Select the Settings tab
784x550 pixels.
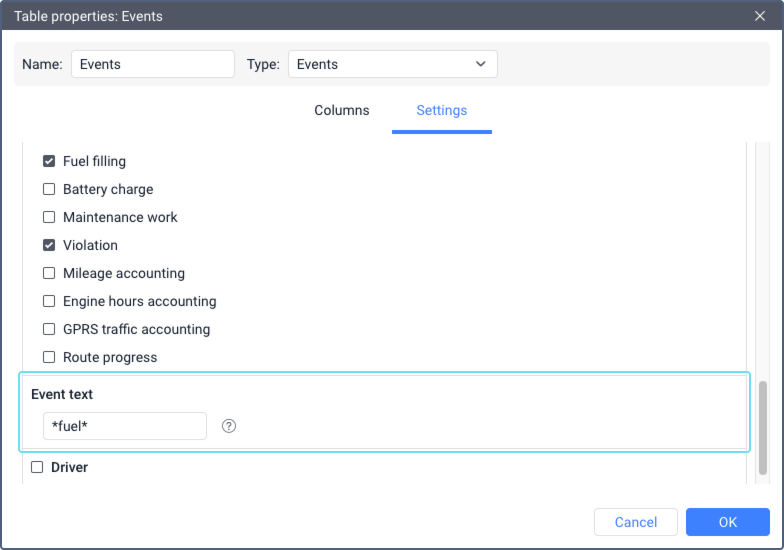[442, 110]
